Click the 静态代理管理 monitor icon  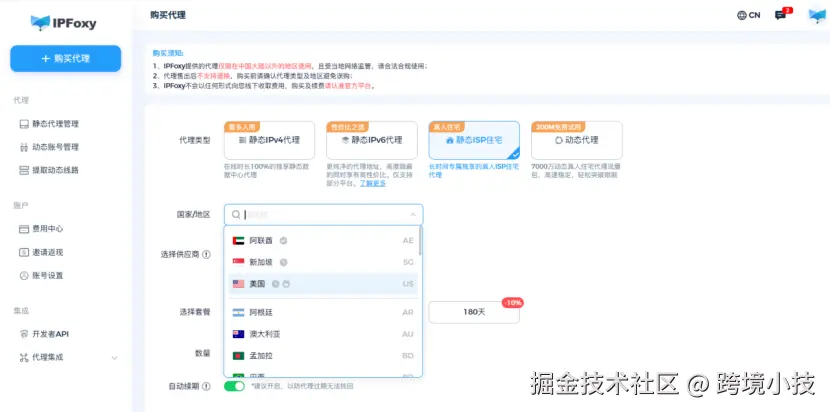click(24, 124)
